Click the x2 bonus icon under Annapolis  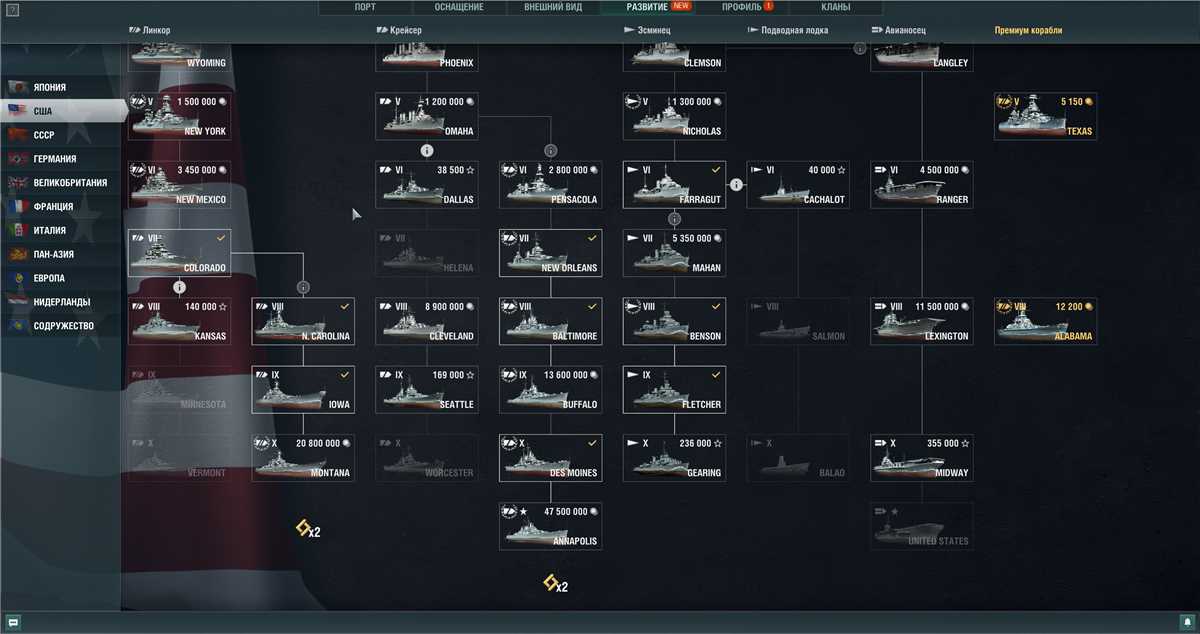[555, 584]
